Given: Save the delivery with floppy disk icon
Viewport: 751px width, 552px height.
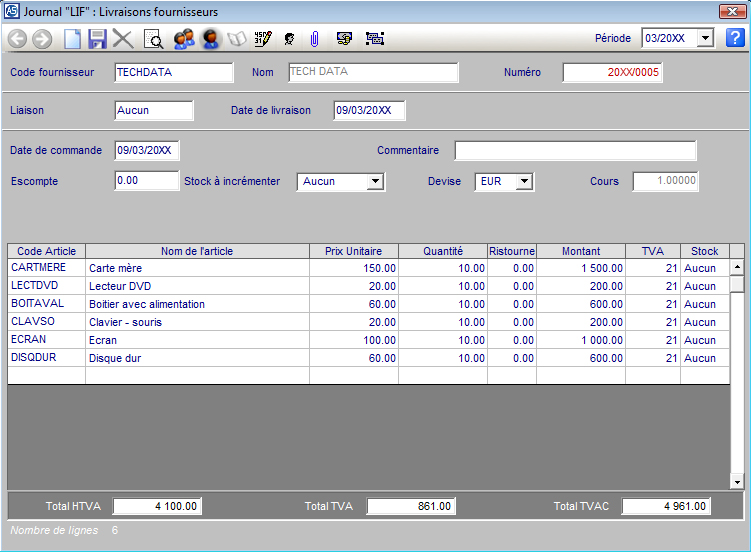Looking at the screenshot, I should pyautogui.click(x=97, y=39).
